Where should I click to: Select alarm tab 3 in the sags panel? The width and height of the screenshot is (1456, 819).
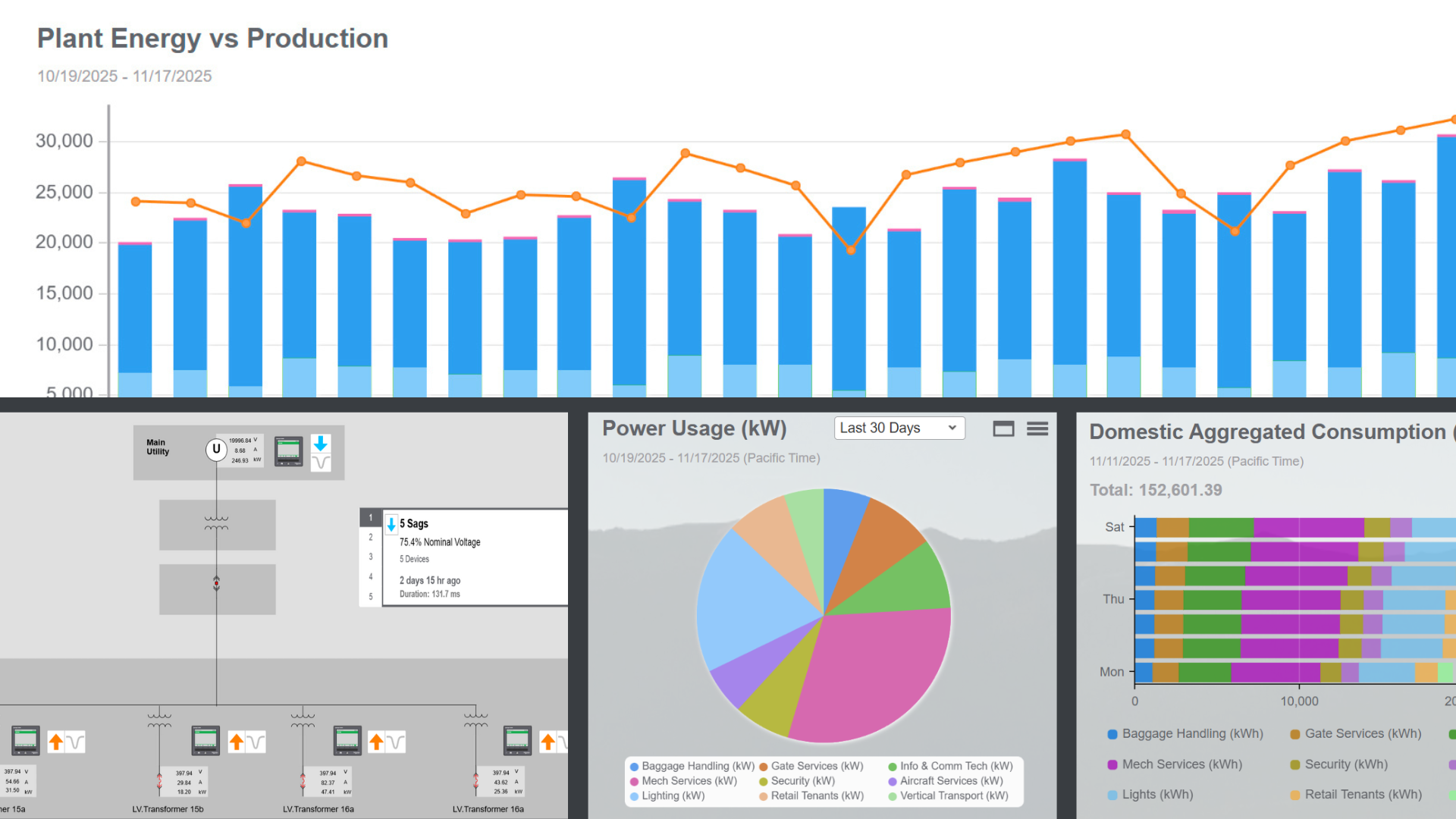[370, 556]
